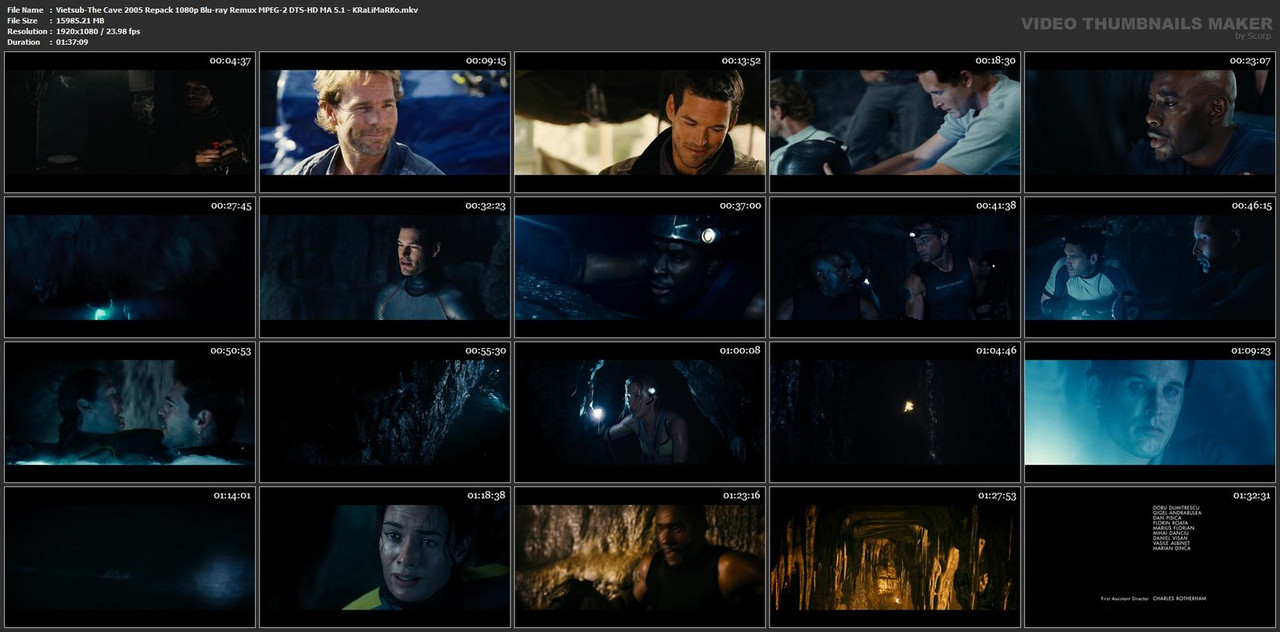
Task: Select the thumbnail at 00:41:38
Action: tap(895, 267)
